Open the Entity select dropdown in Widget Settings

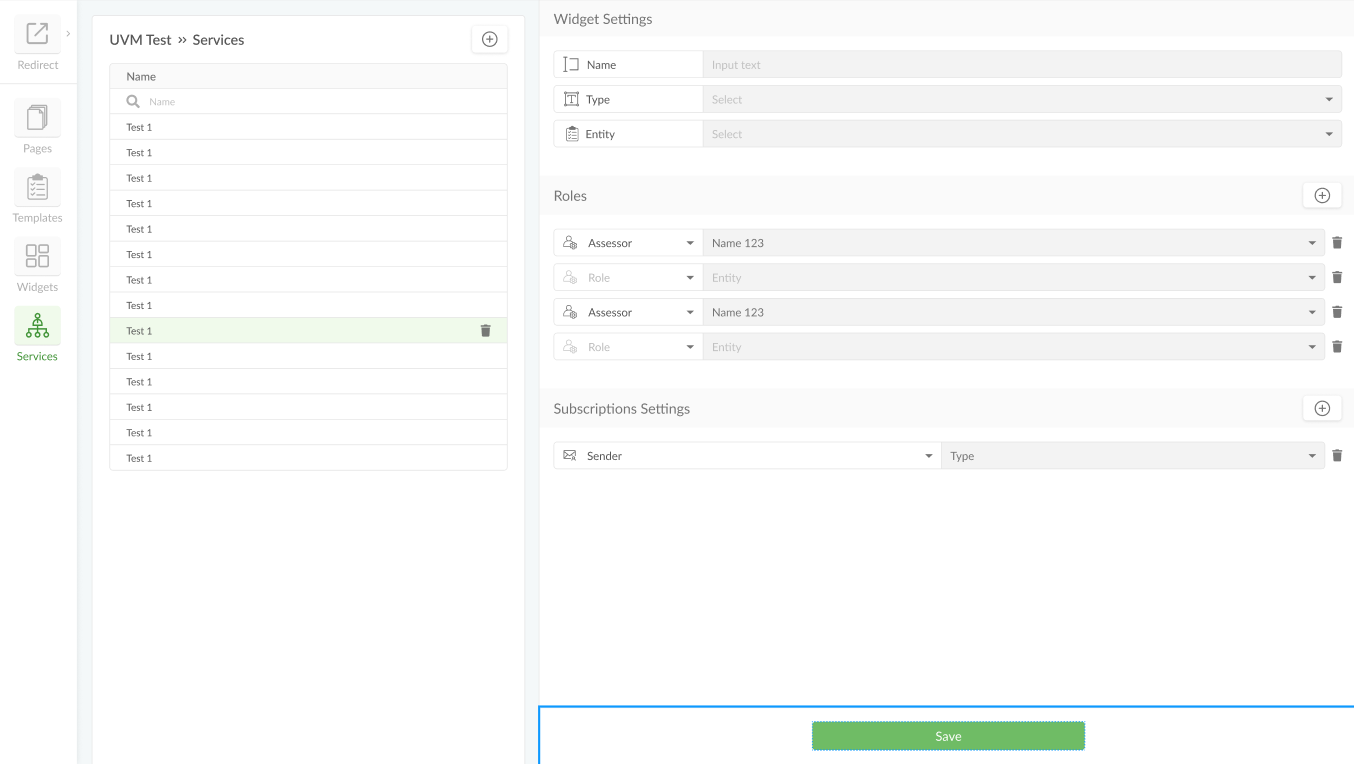point(1022,134)
